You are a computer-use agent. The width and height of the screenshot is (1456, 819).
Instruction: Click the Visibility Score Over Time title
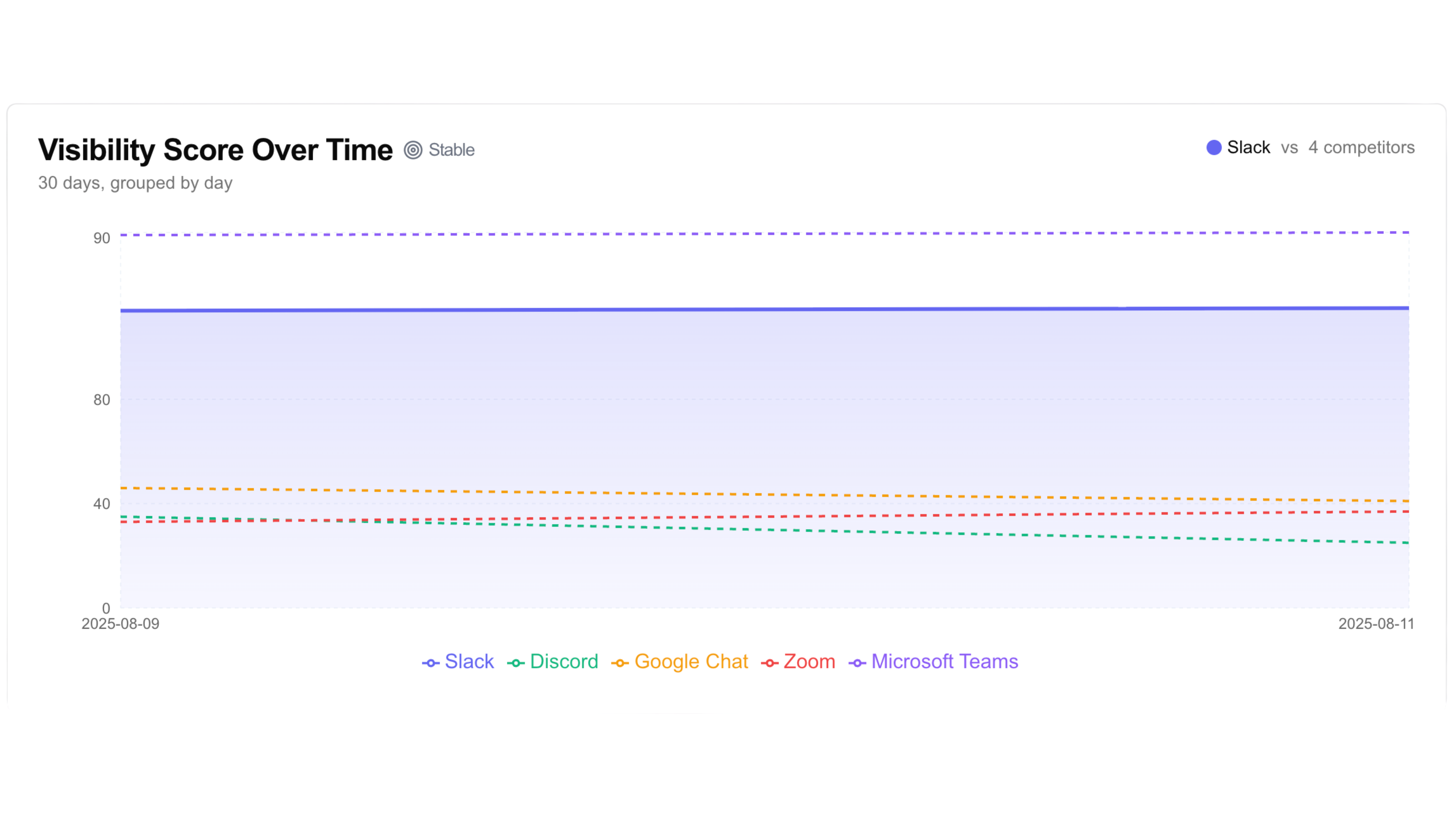pos(215,150)
